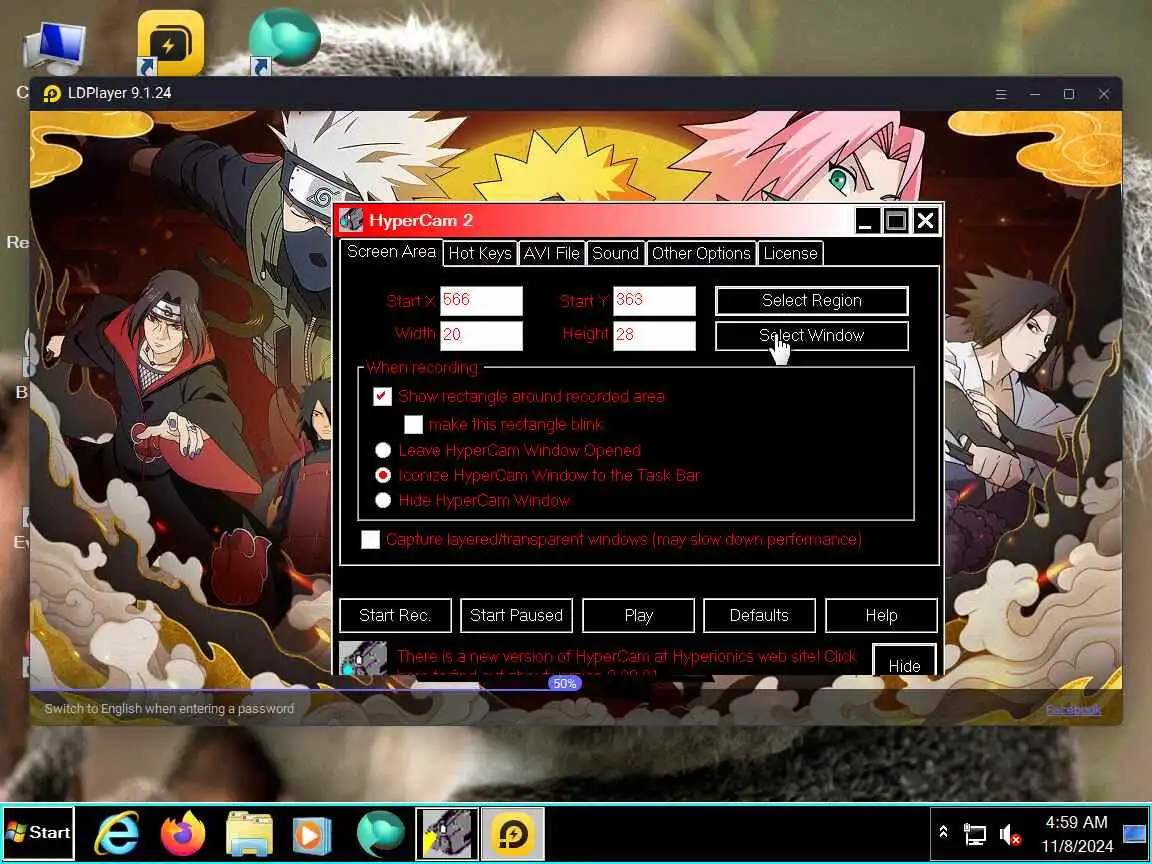
Task: Show hidden tray icons chevron
Action: [x=943, y=832]
